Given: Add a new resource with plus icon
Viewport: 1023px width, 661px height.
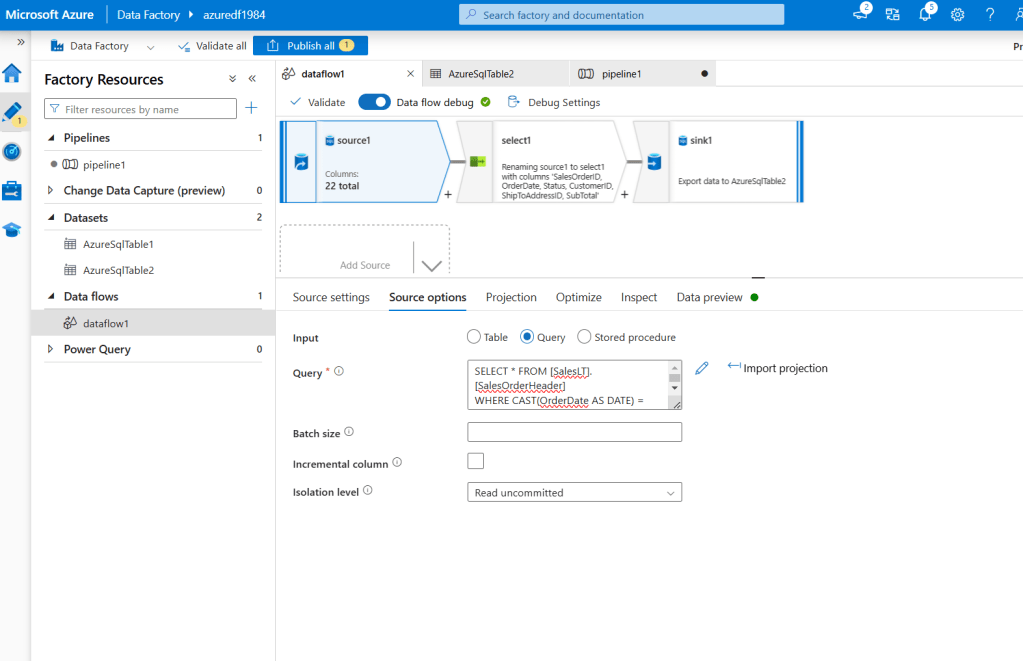Looking at the screenshot, I should (x=252, y=108).
